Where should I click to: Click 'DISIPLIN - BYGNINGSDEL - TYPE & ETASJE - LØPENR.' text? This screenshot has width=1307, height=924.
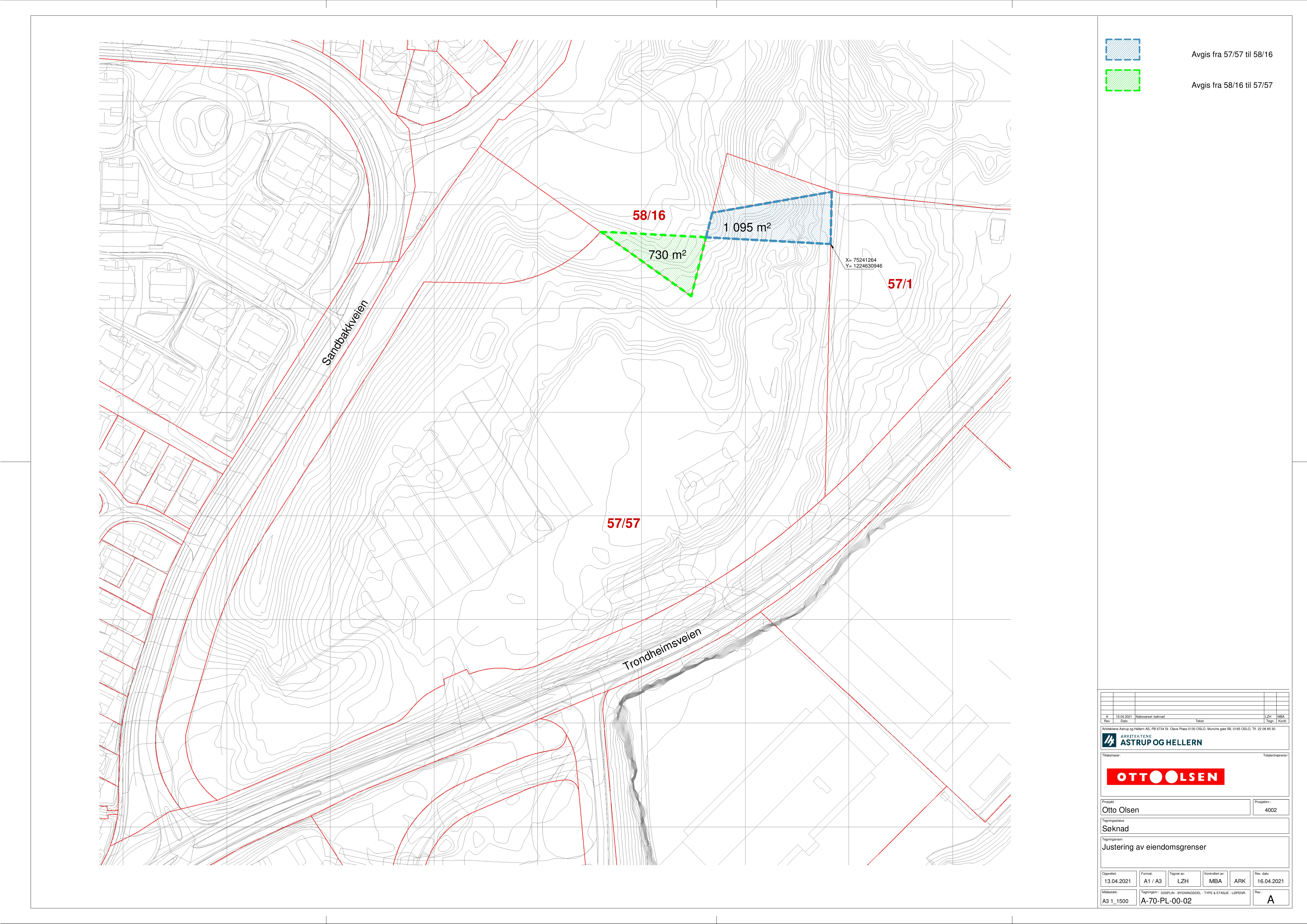point(1203,893)
